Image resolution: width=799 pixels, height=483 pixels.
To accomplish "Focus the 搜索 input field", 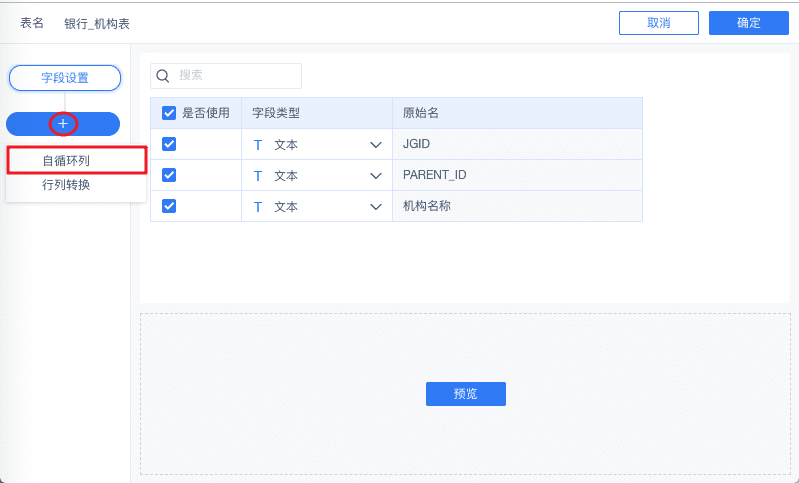I will click(236, 76).
